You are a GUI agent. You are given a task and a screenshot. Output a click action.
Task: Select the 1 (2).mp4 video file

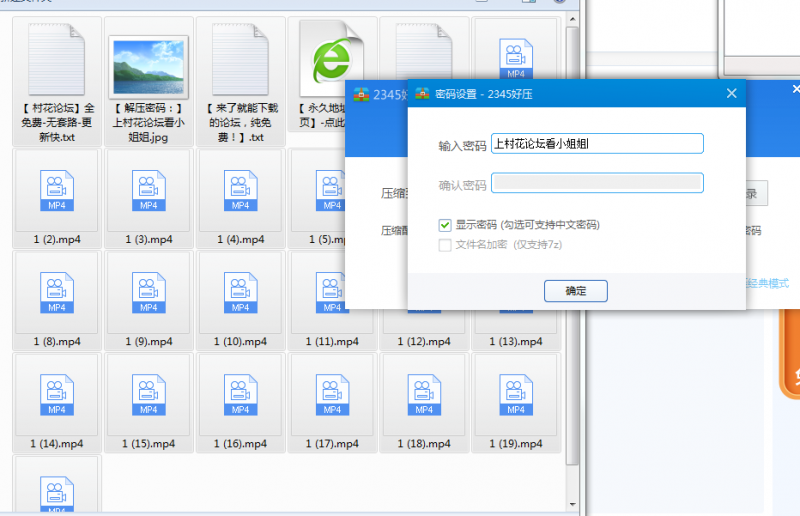[x=57, y=190]
